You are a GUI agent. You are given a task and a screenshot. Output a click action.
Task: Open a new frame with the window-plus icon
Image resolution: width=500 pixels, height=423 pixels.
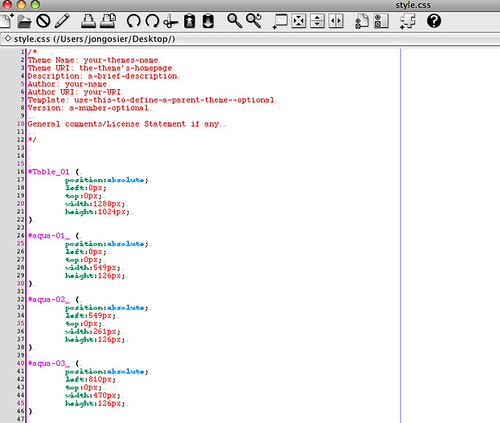click(x=280, y=21)
